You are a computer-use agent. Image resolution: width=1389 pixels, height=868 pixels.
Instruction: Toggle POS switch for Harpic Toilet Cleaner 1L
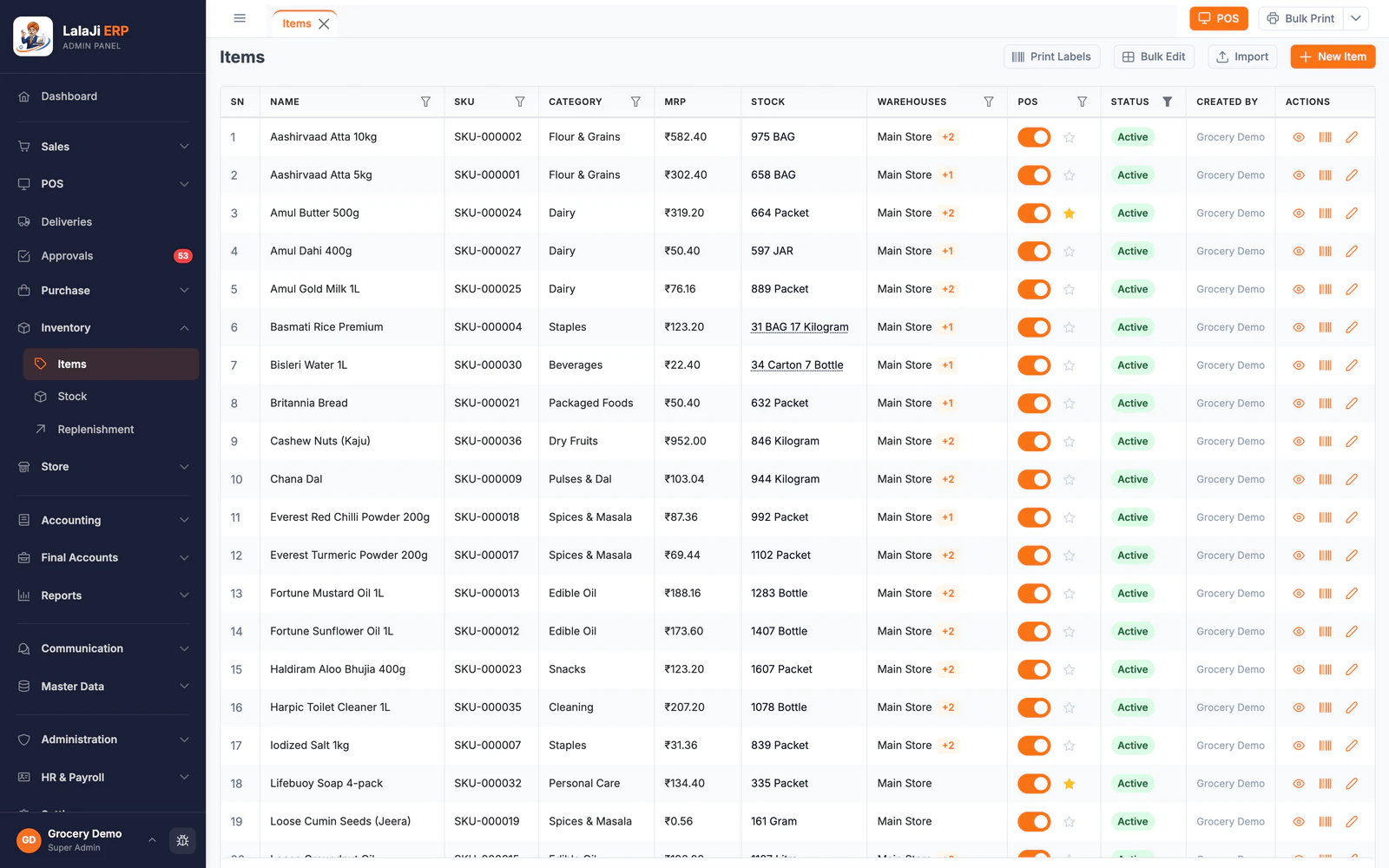pos(1034,707)
